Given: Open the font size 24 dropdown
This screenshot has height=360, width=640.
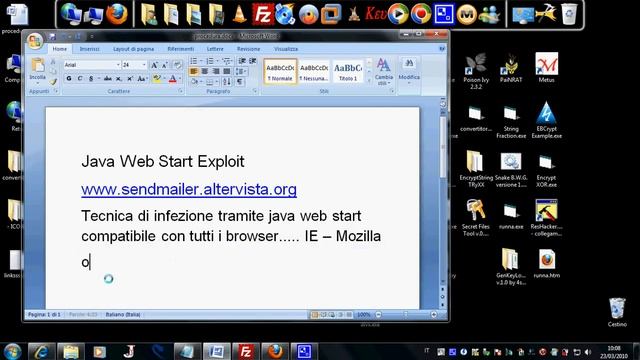Looking at the screenshot, I should click(x=144, y=65).
